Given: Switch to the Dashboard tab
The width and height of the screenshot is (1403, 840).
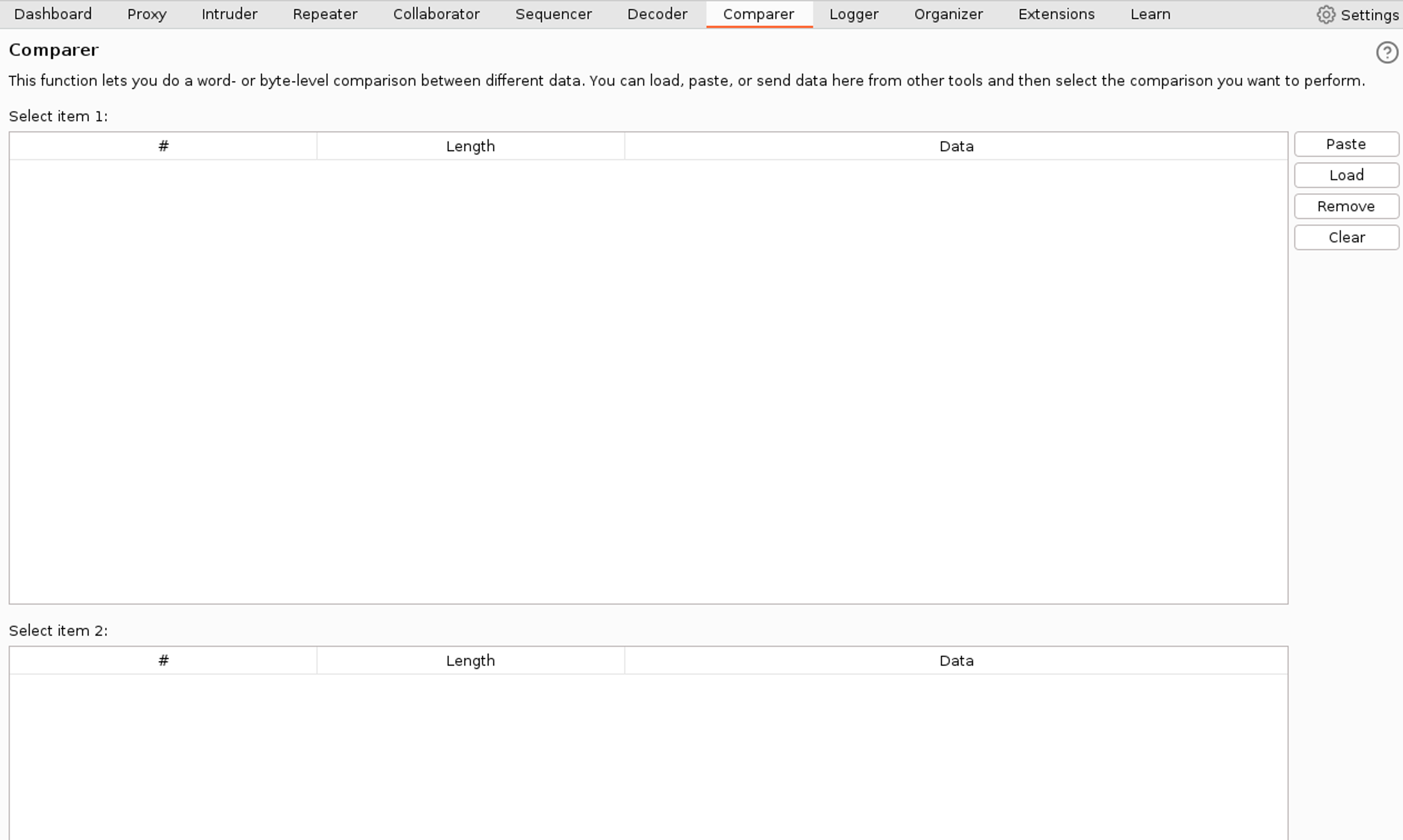Looking at the screenshot, I should 53,14.
